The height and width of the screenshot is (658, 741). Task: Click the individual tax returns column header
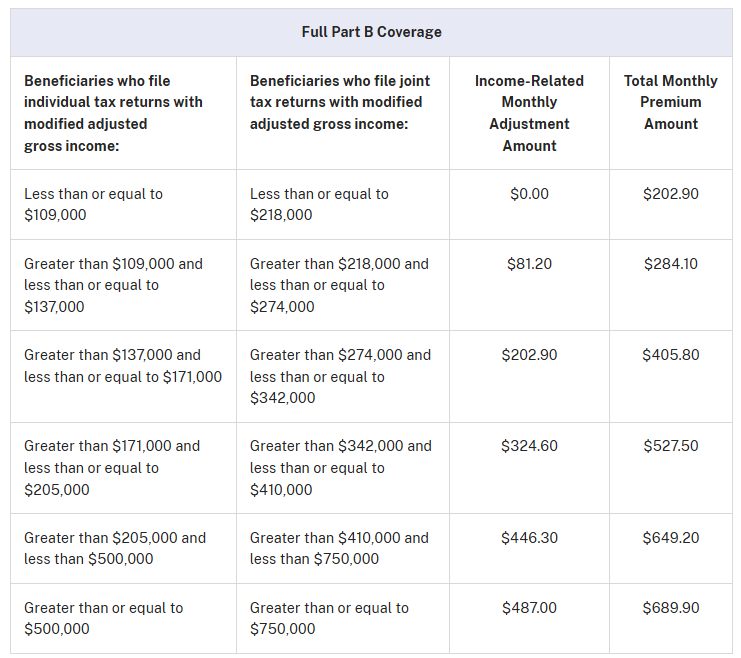tap(113, 113)
